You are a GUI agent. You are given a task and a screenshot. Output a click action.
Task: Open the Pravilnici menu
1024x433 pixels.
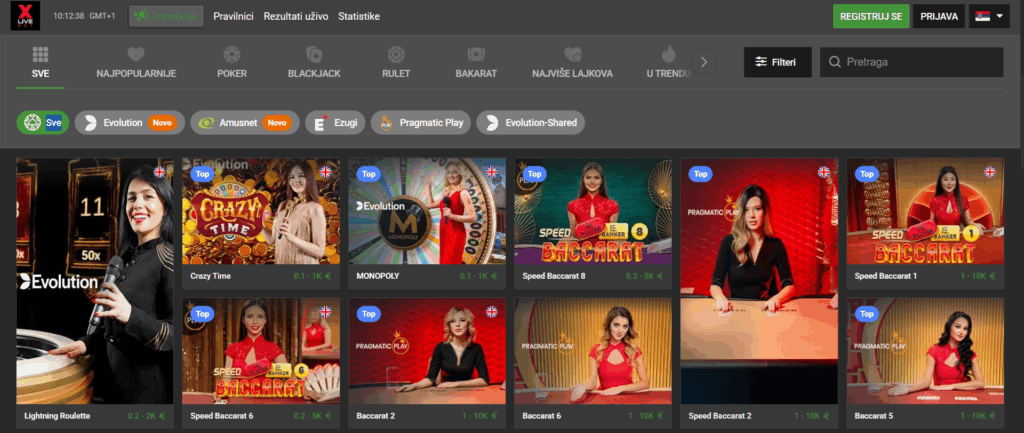tap(233, 16)
